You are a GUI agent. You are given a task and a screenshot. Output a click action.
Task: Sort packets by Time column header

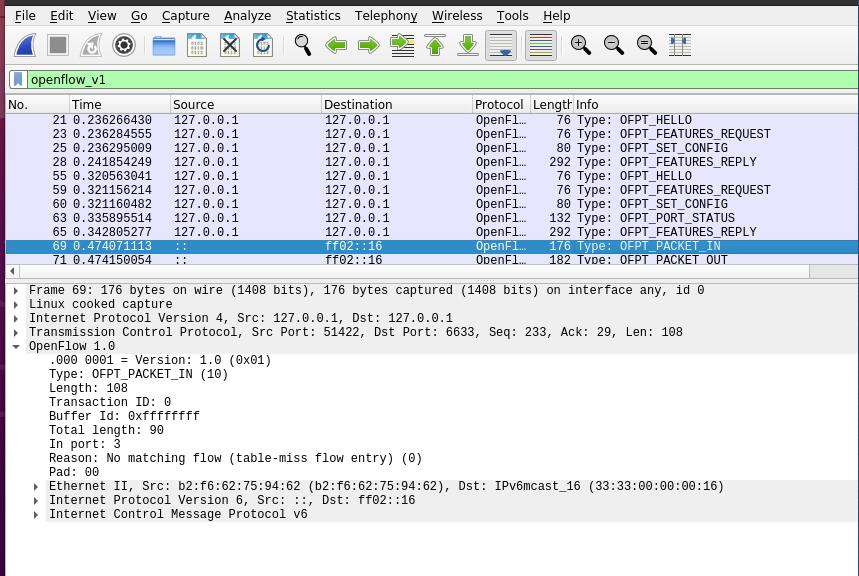click(x=120, y=105)
